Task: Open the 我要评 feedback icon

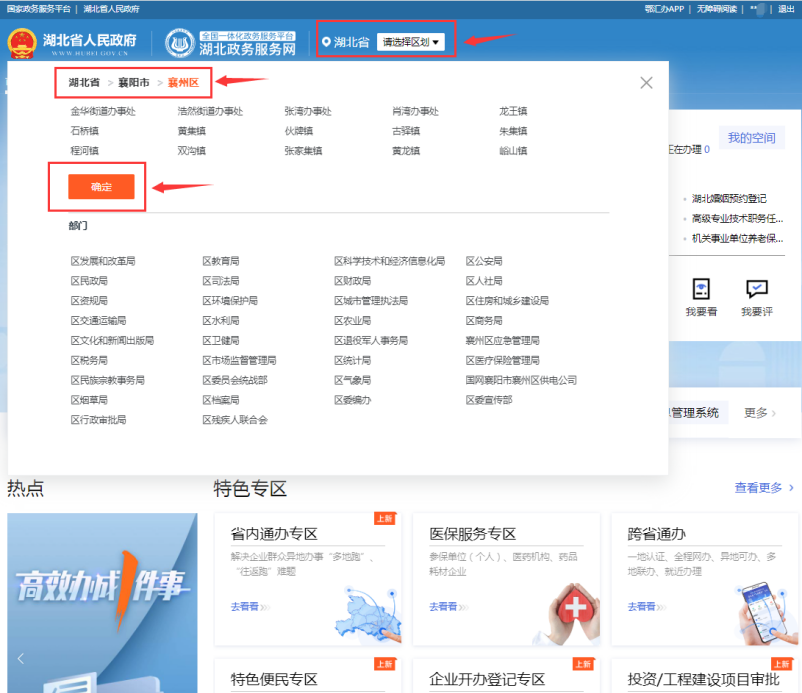Action: point(757,290)
